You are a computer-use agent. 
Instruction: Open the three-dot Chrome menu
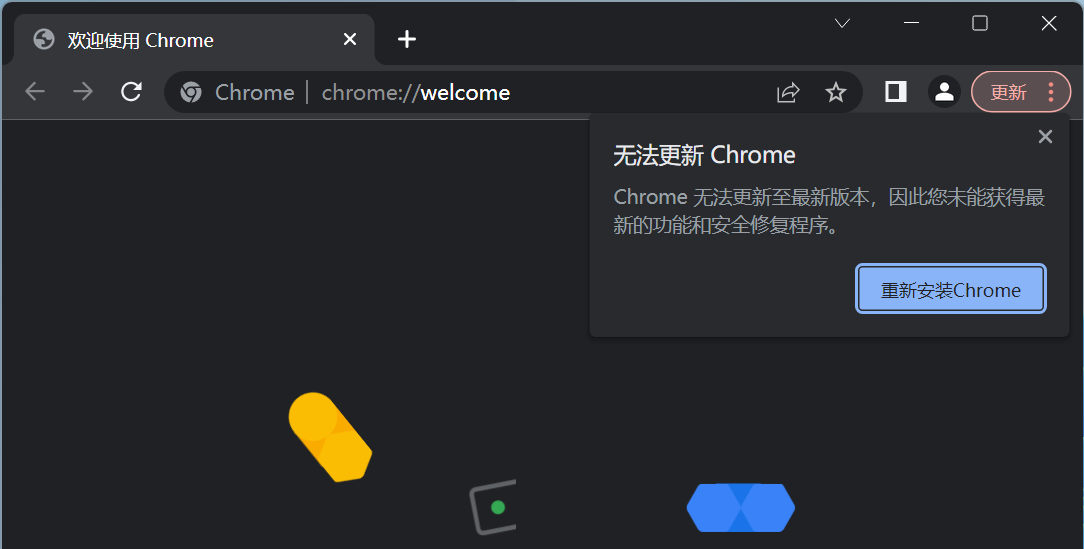1051,91
